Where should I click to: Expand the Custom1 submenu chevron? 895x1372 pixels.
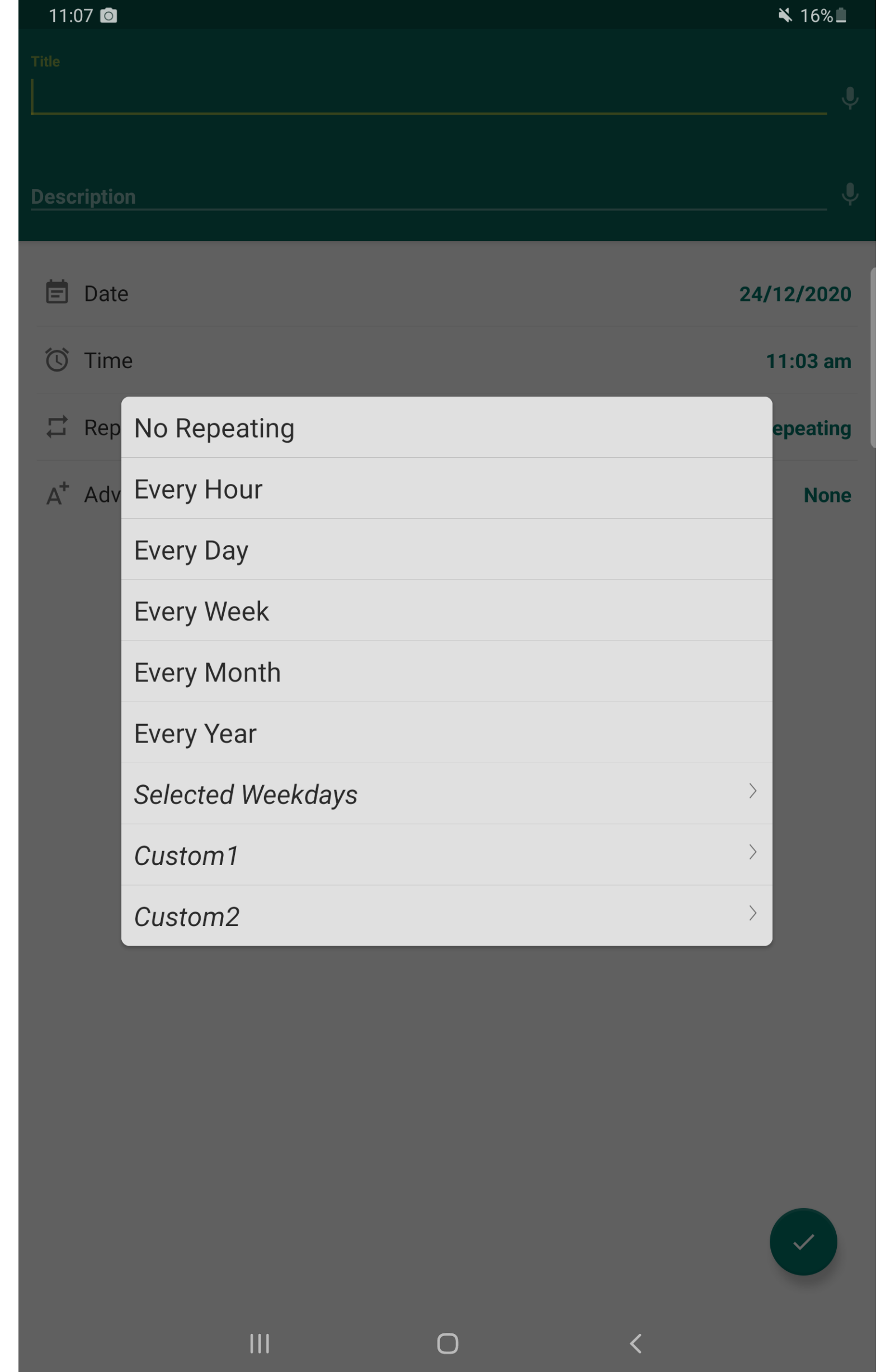pyautogui.click(x=752, y=852)
